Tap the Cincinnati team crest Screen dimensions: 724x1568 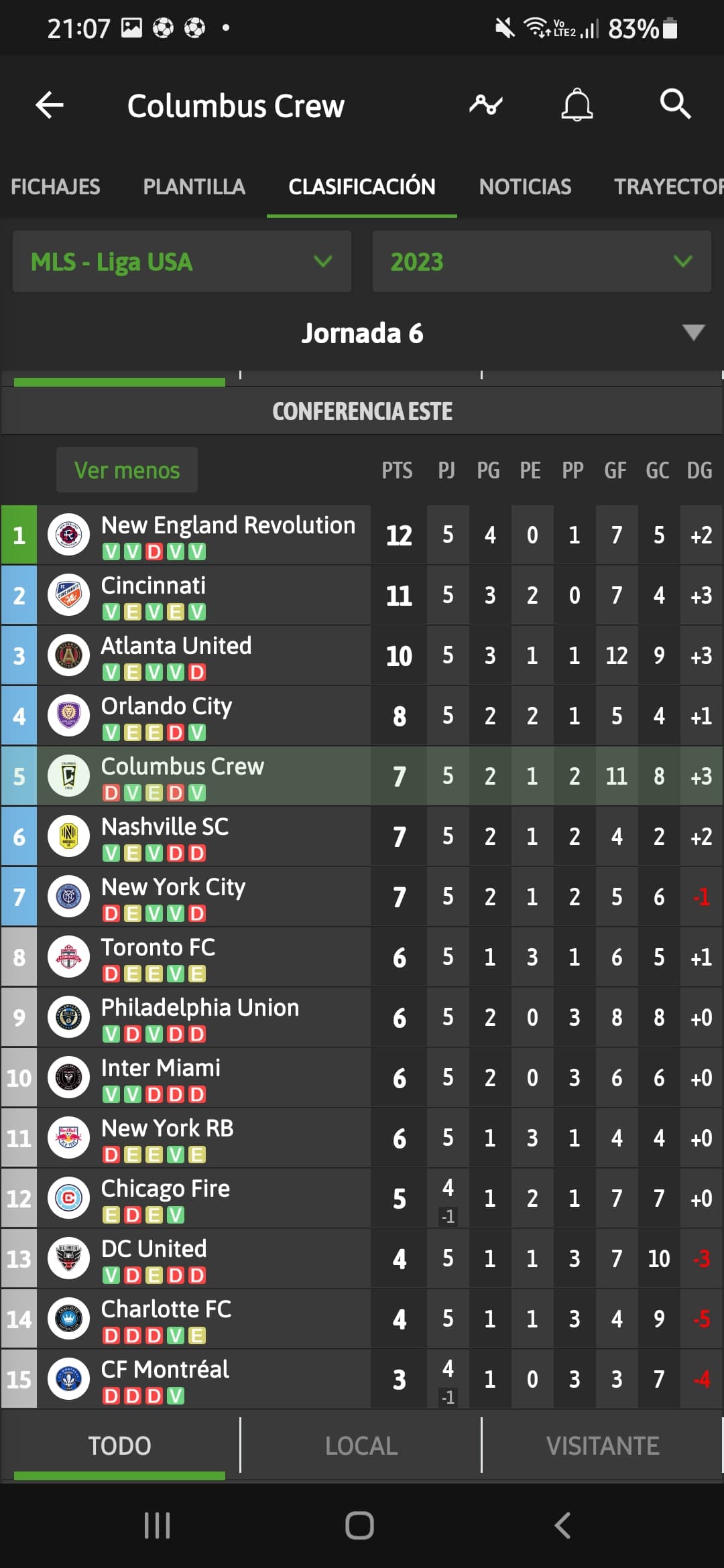[68, 595]
